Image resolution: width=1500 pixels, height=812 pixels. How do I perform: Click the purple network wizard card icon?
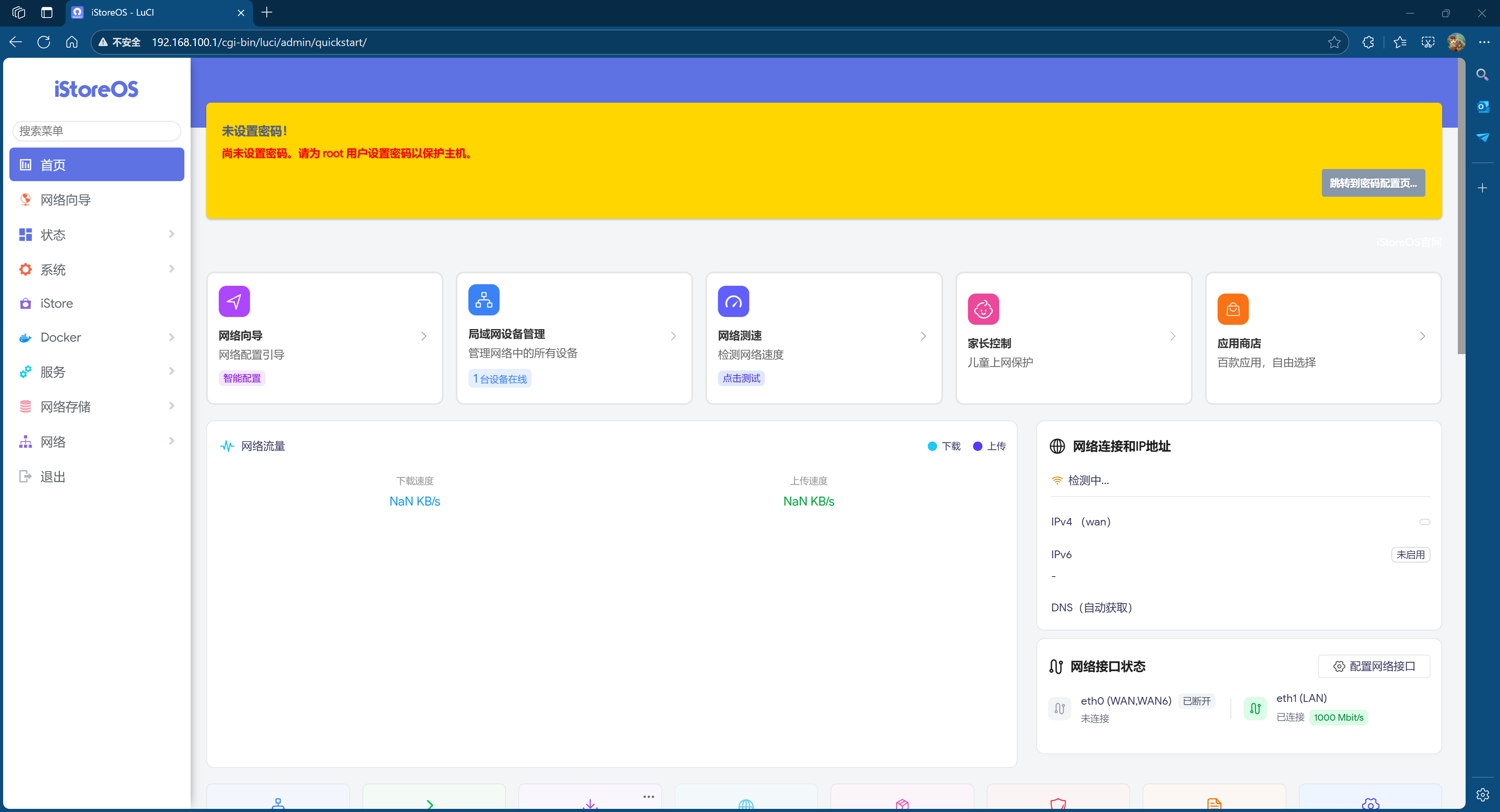[x=234, y=301]
